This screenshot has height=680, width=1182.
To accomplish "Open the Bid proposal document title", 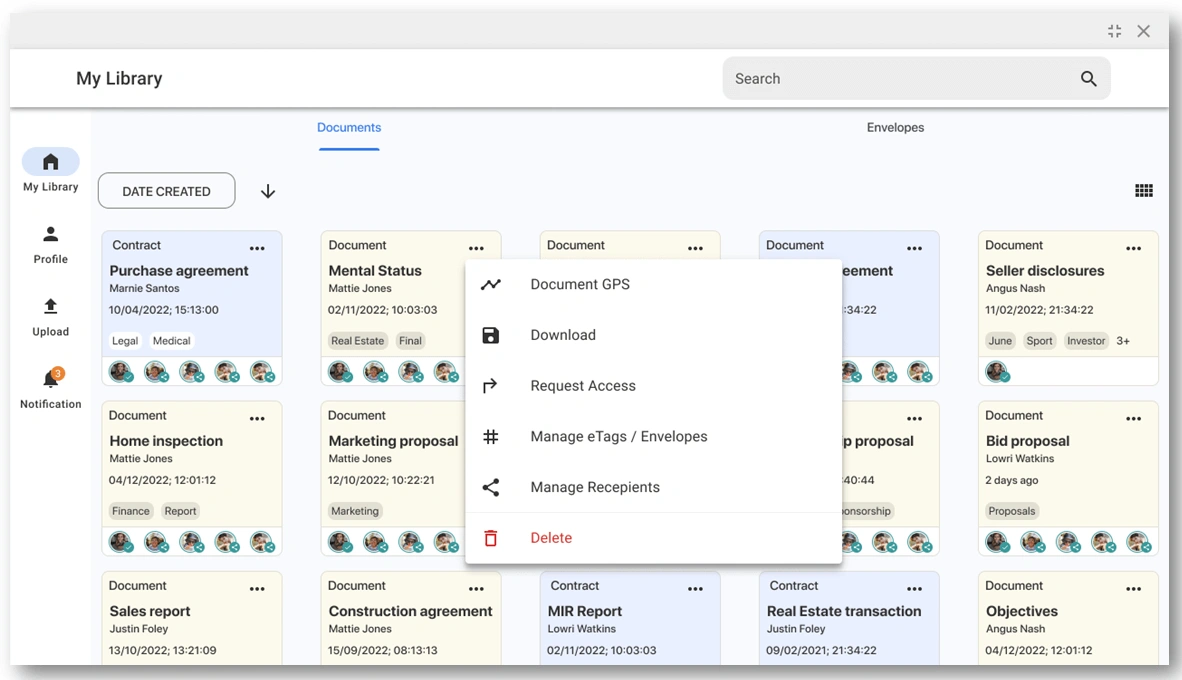I will tap(1027, 441).
